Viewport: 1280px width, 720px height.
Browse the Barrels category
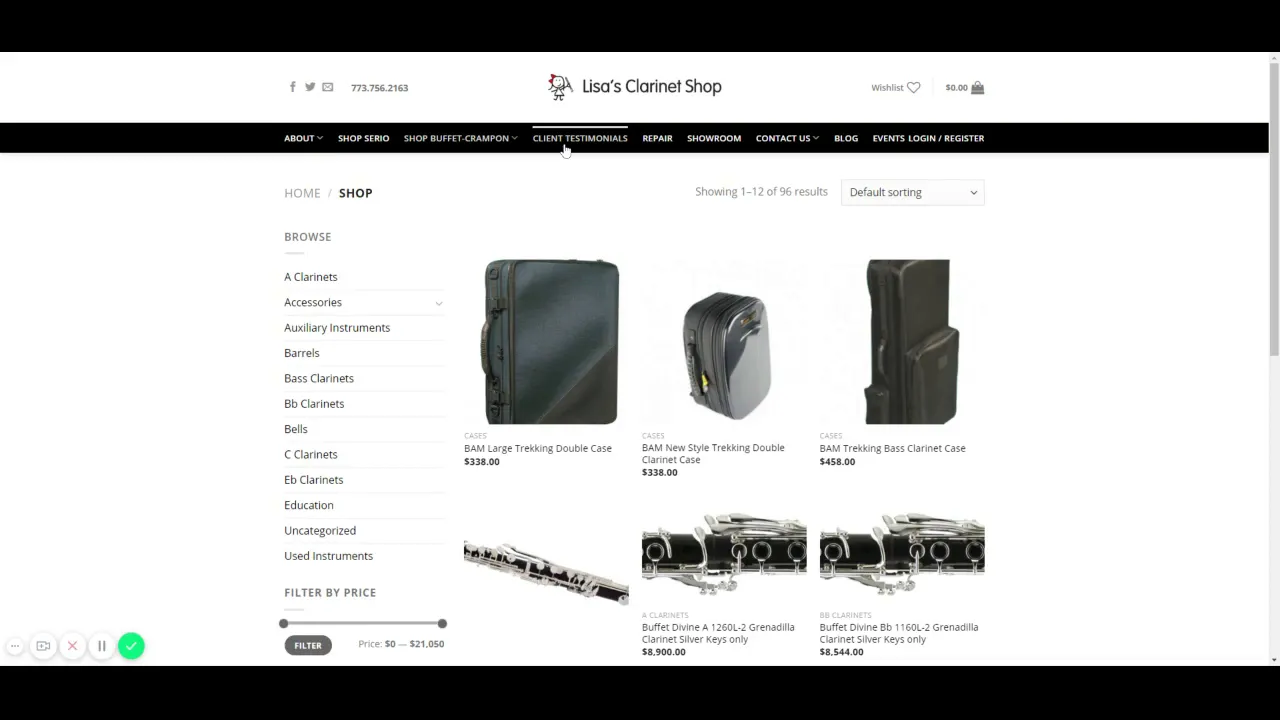point(302,353)
